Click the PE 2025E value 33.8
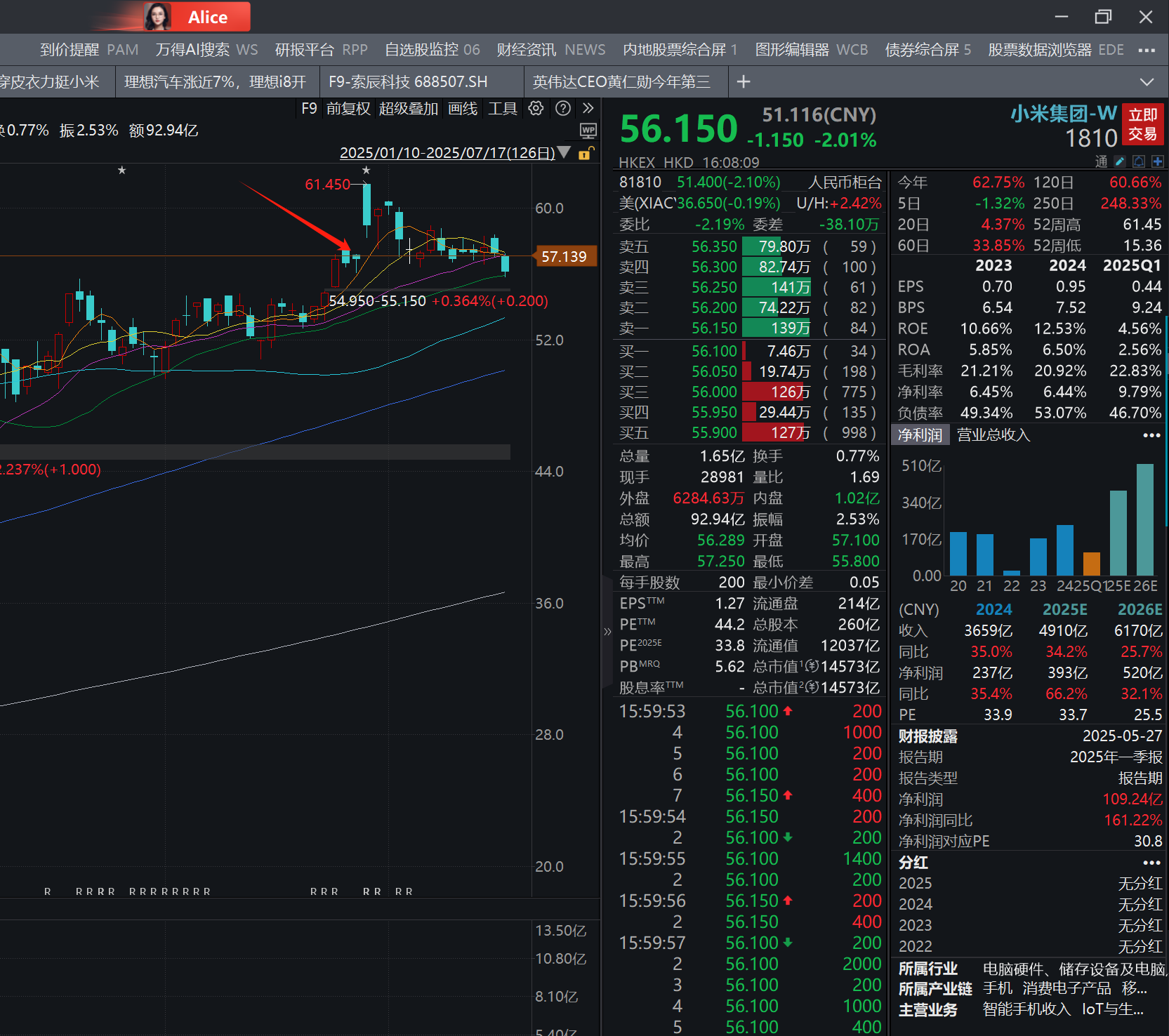 click(729, 645)
